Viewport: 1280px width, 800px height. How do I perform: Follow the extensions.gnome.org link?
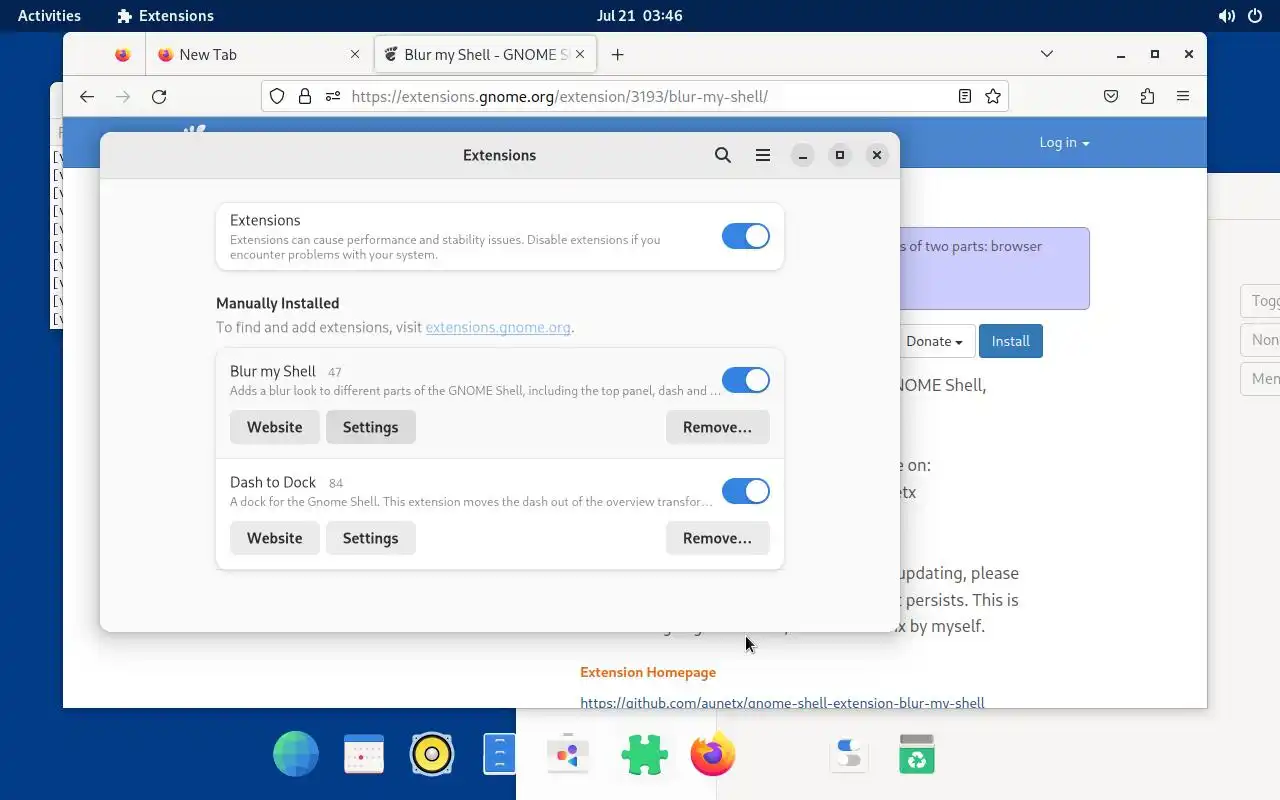498,327
